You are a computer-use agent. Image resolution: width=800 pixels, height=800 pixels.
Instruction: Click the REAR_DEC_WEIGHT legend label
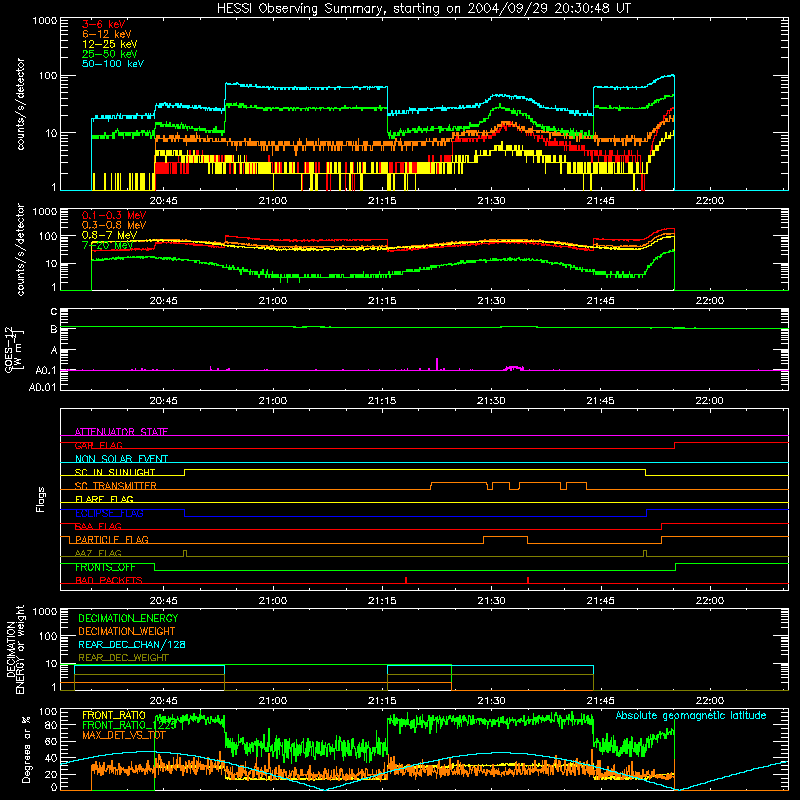click(123, 658)
